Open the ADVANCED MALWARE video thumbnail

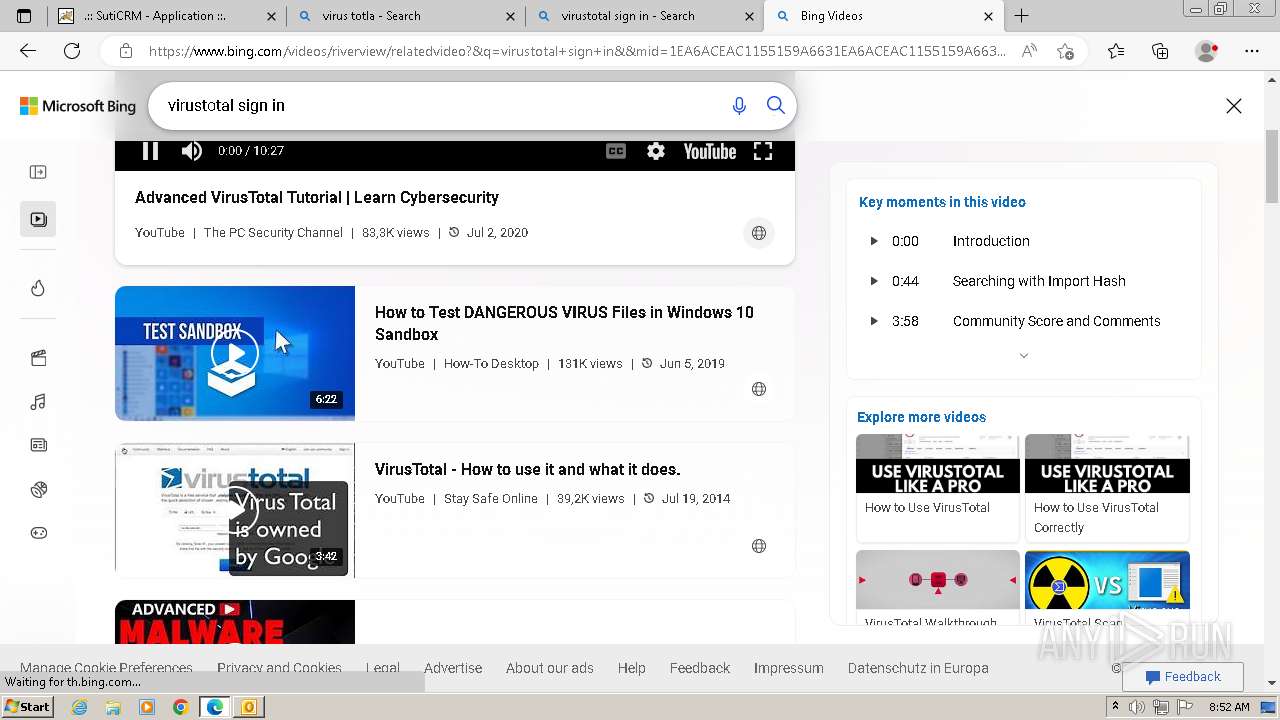235,622
